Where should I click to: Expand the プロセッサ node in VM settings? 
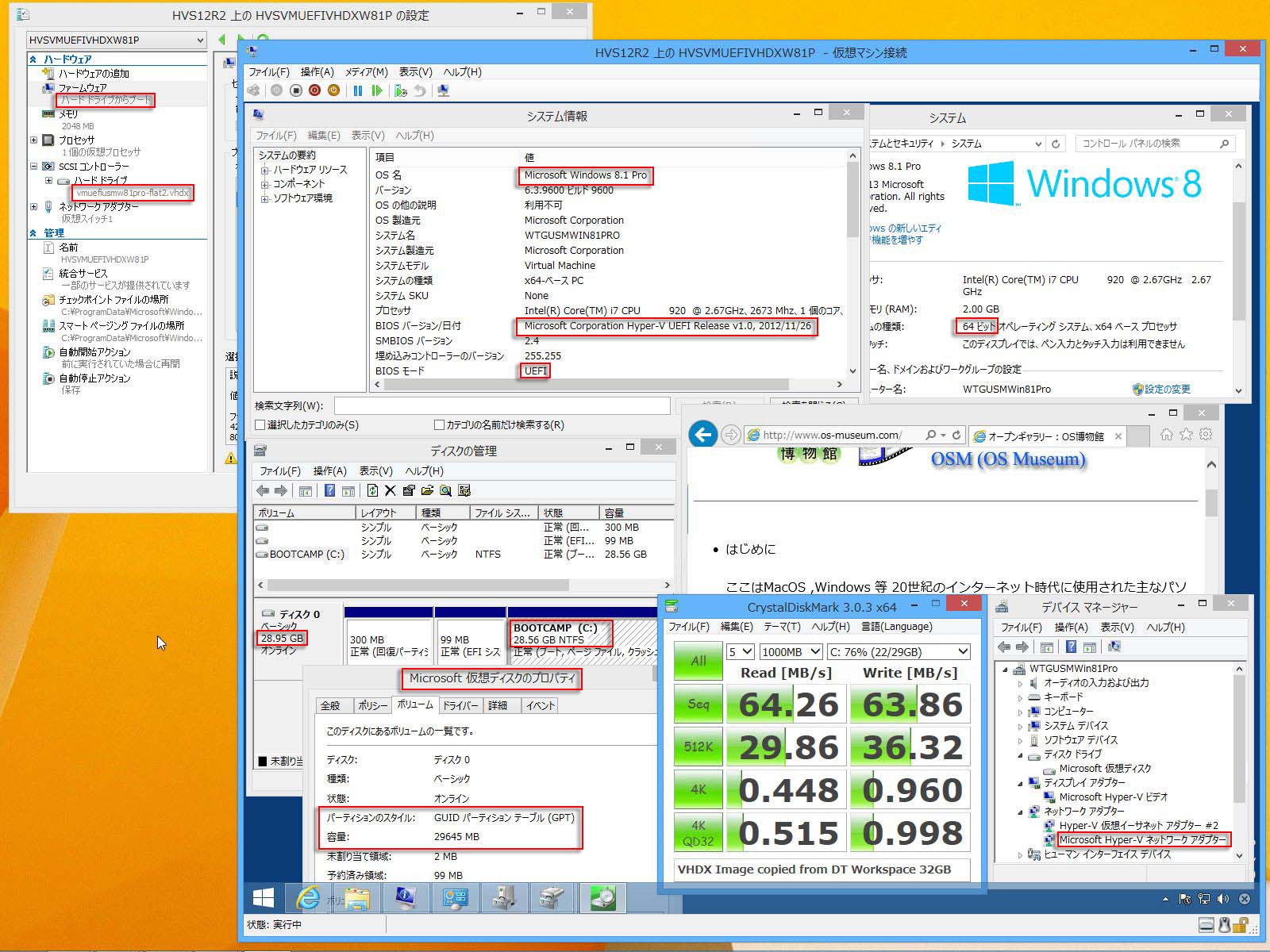[x=33, y=140]
